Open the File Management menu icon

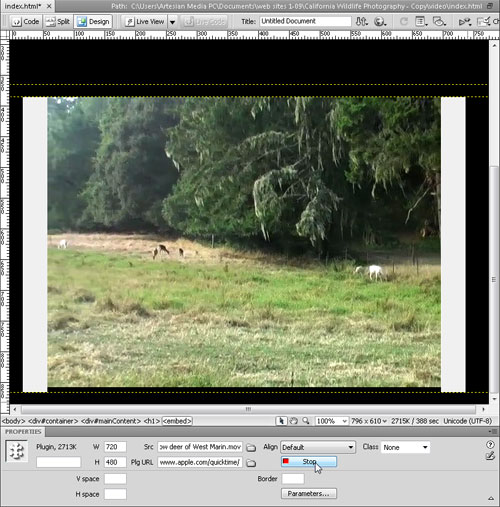point(362,22)
